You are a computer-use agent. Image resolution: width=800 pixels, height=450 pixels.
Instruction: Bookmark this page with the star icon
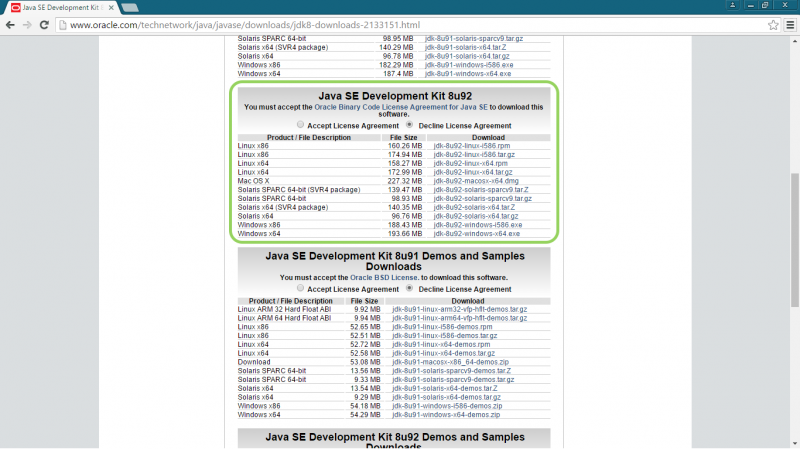772,24
